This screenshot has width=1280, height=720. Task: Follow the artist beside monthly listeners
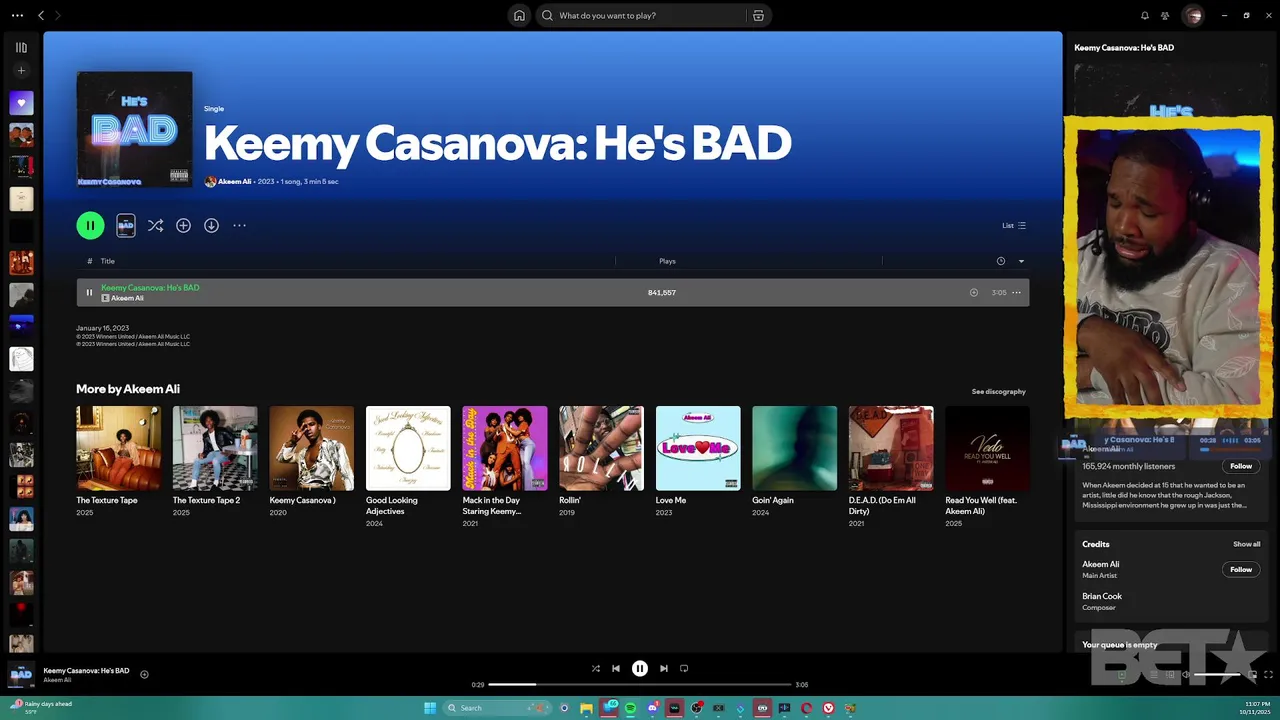1241,466
